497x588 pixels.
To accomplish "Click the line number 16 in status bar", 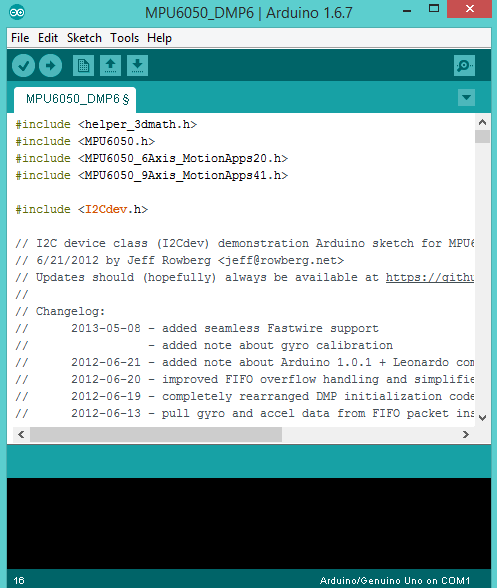I will [19, 580].
